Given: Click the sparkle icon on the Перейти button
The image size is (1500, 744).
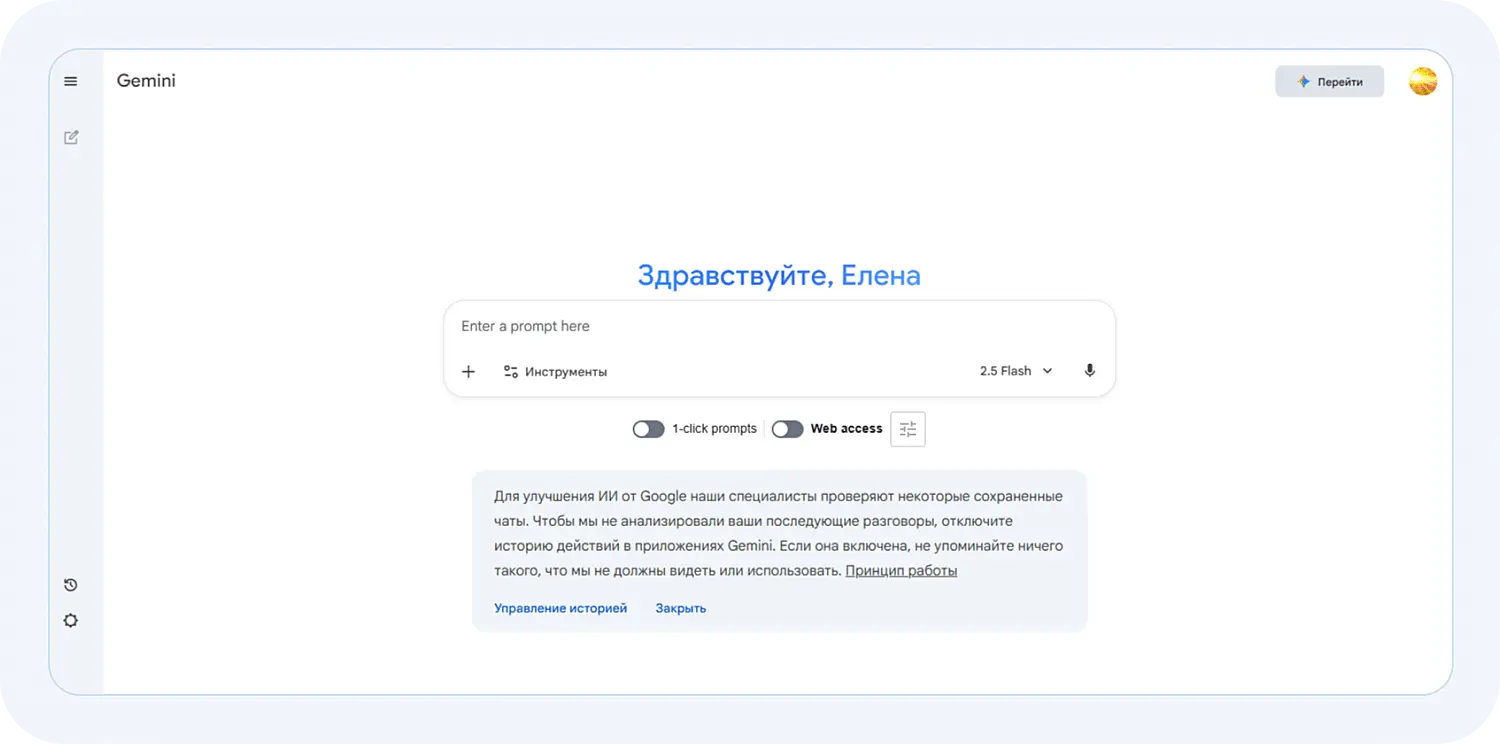Looking at the screenshot, I should click(x=1302, y=81).
